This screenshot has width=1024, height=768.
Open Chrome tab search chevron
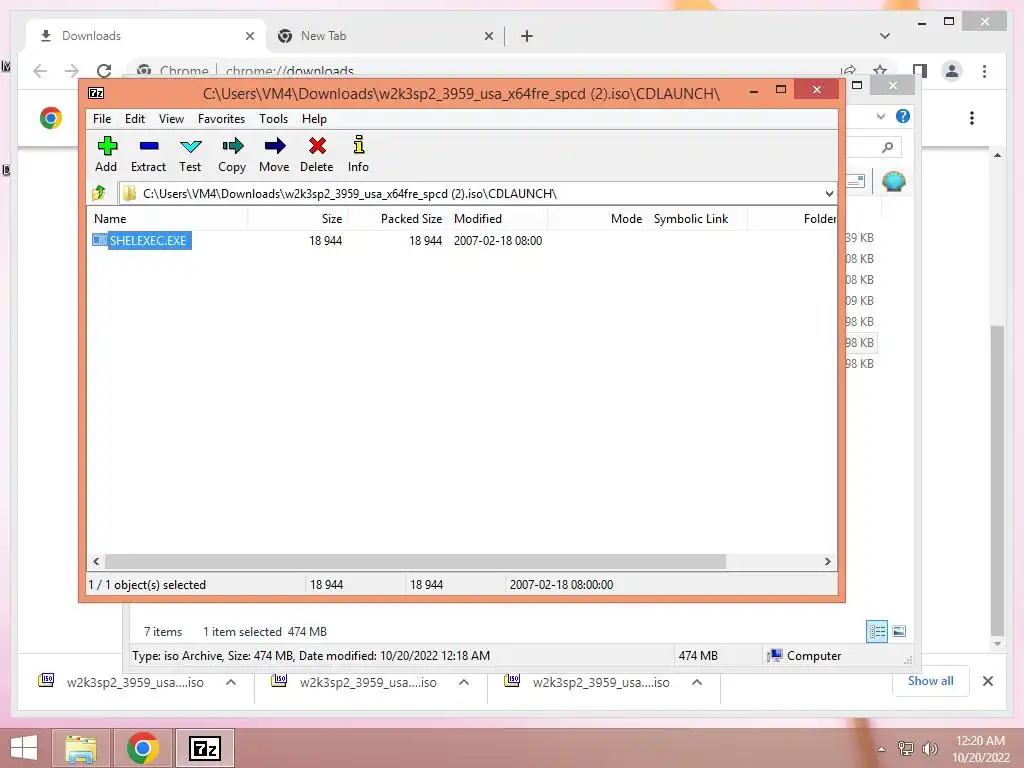[x=885, y=36]
